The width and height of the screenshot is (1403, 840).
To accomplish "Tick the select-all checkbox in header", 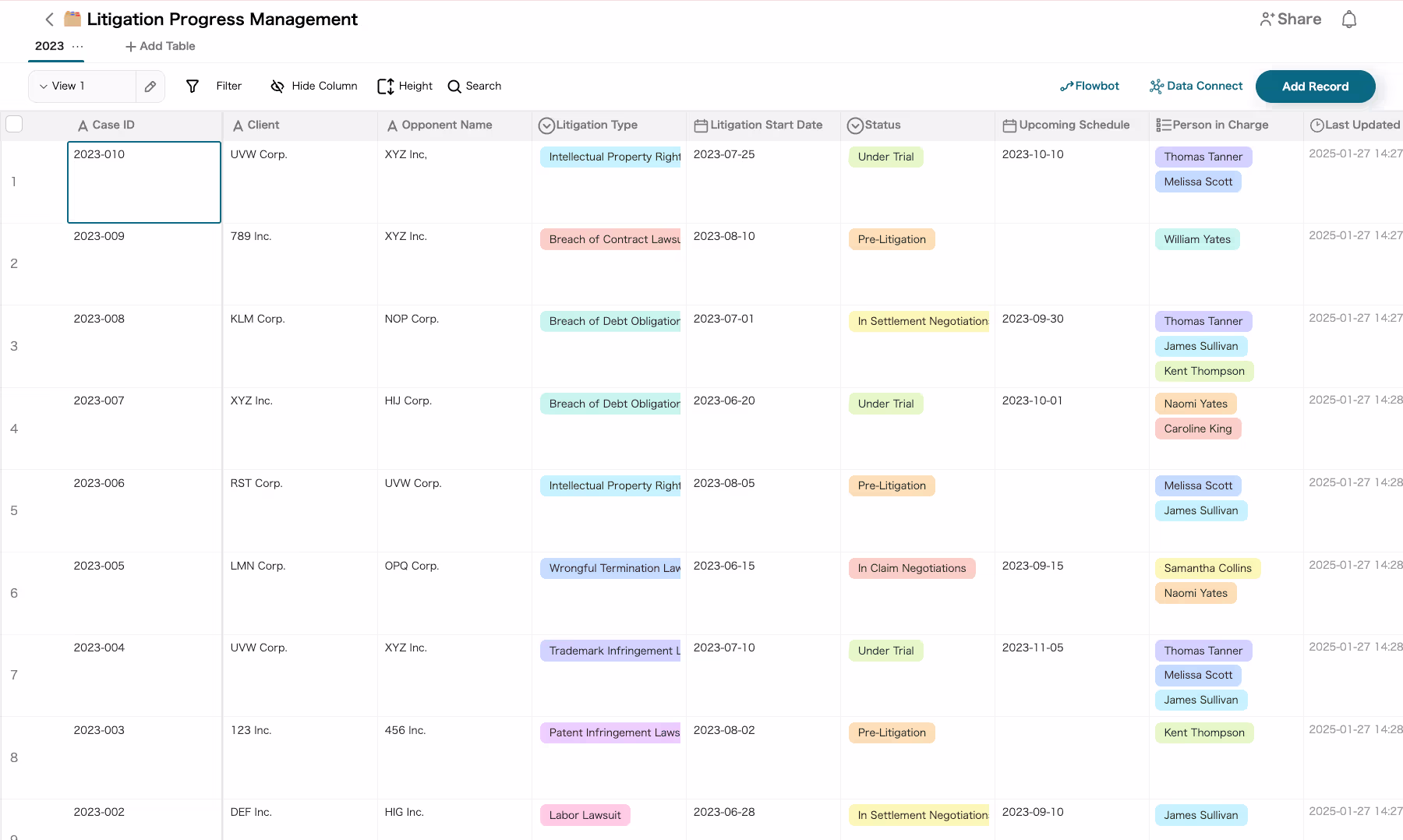I will click(x=14, y=124).
